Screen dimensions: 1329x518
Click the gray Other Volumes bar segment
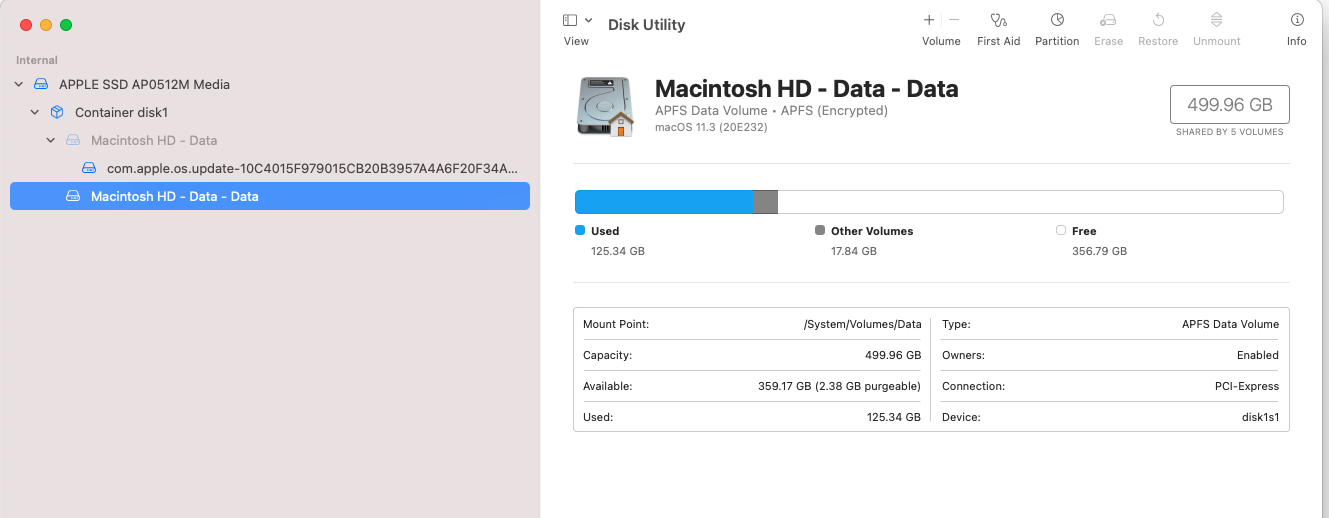765,202
